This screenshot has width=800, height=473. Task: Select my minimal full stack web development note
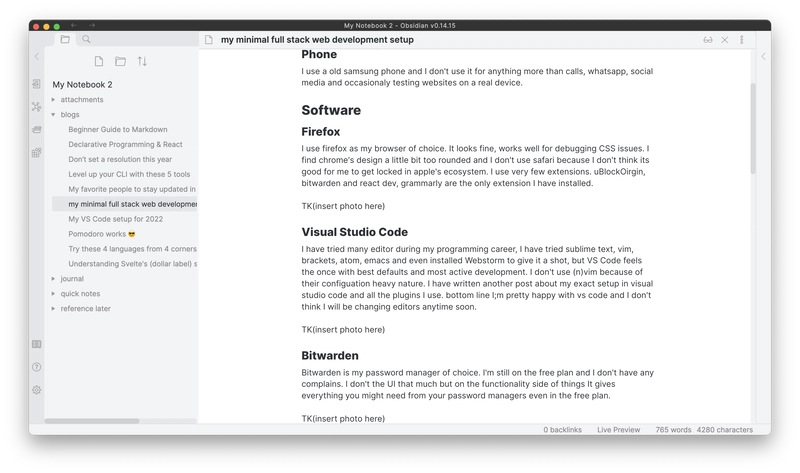(x=125, y=204)
